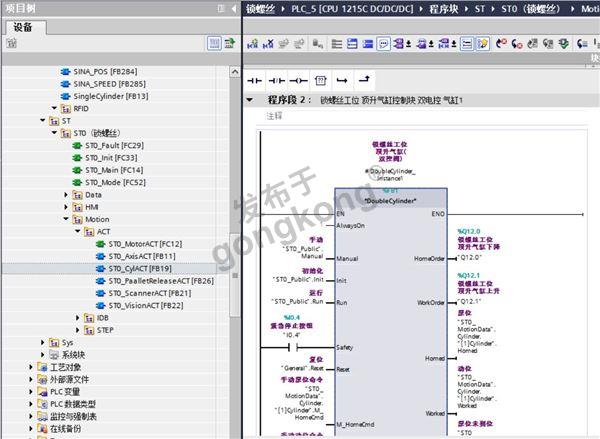Expand the PLC 变量 node
This screenshot has height=439, width=600.
pos(31,392)
